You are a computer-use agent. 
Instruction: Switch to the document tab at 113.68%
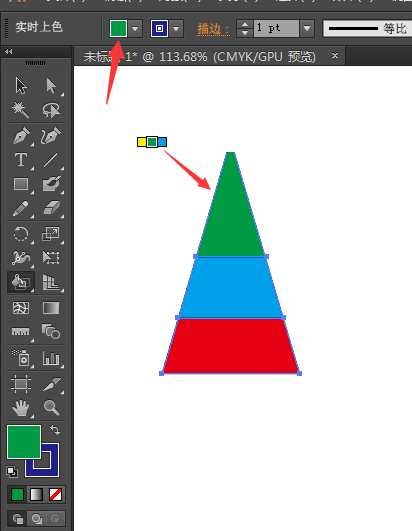200,57
